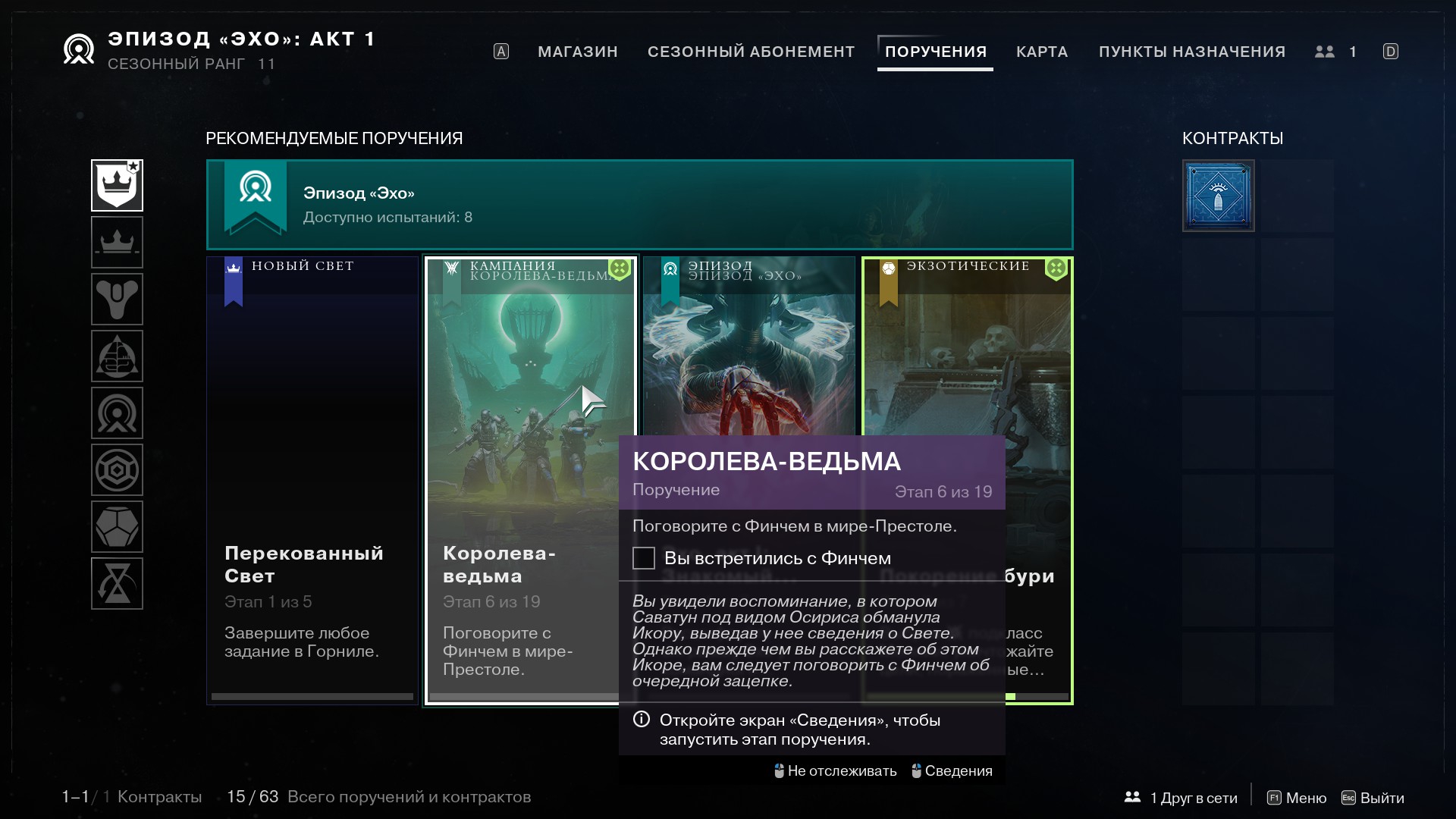Image resolution: width=1456 pixels, height=819 pixels.
Task: Open the hexagon rings quest category icon
Action: (x=117, y=470)
